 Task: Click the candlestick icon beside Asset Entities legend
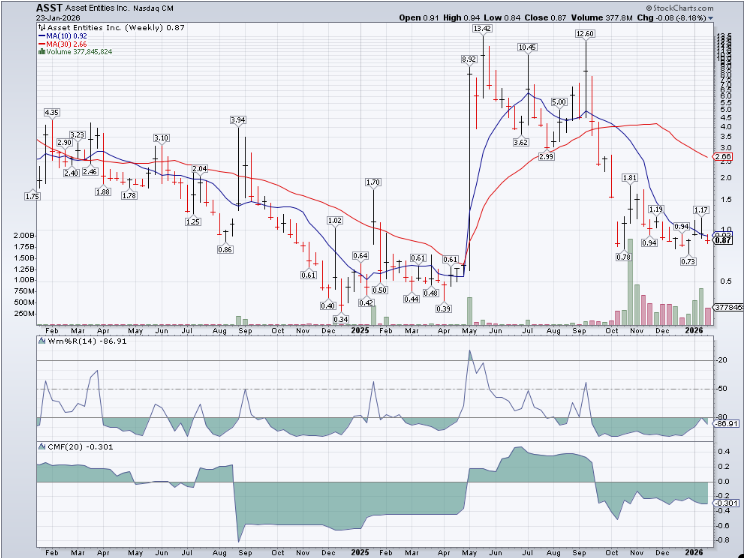(40, 28)
